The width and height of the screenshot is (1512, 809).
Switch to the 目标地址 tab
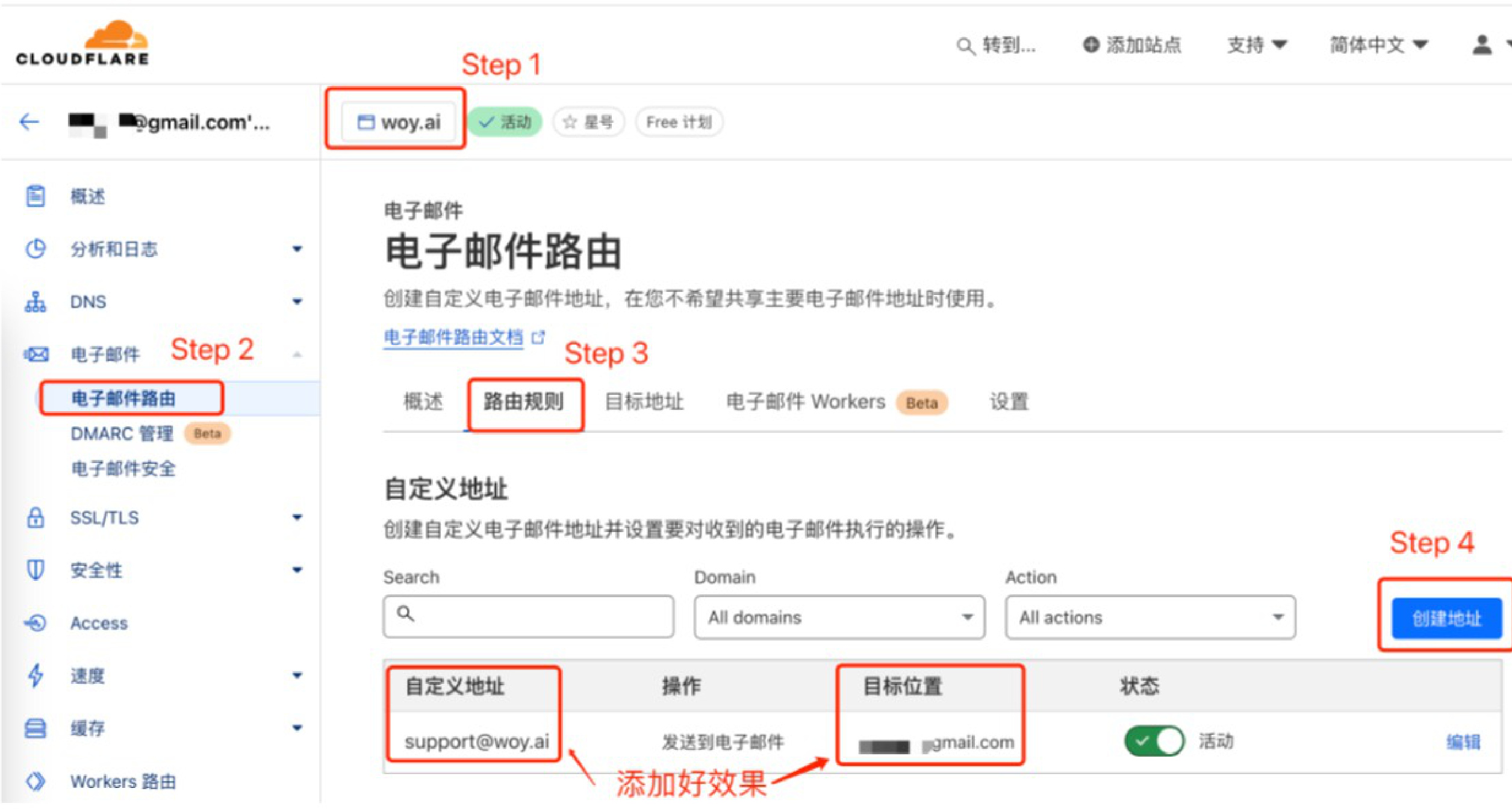coord(644,401)
